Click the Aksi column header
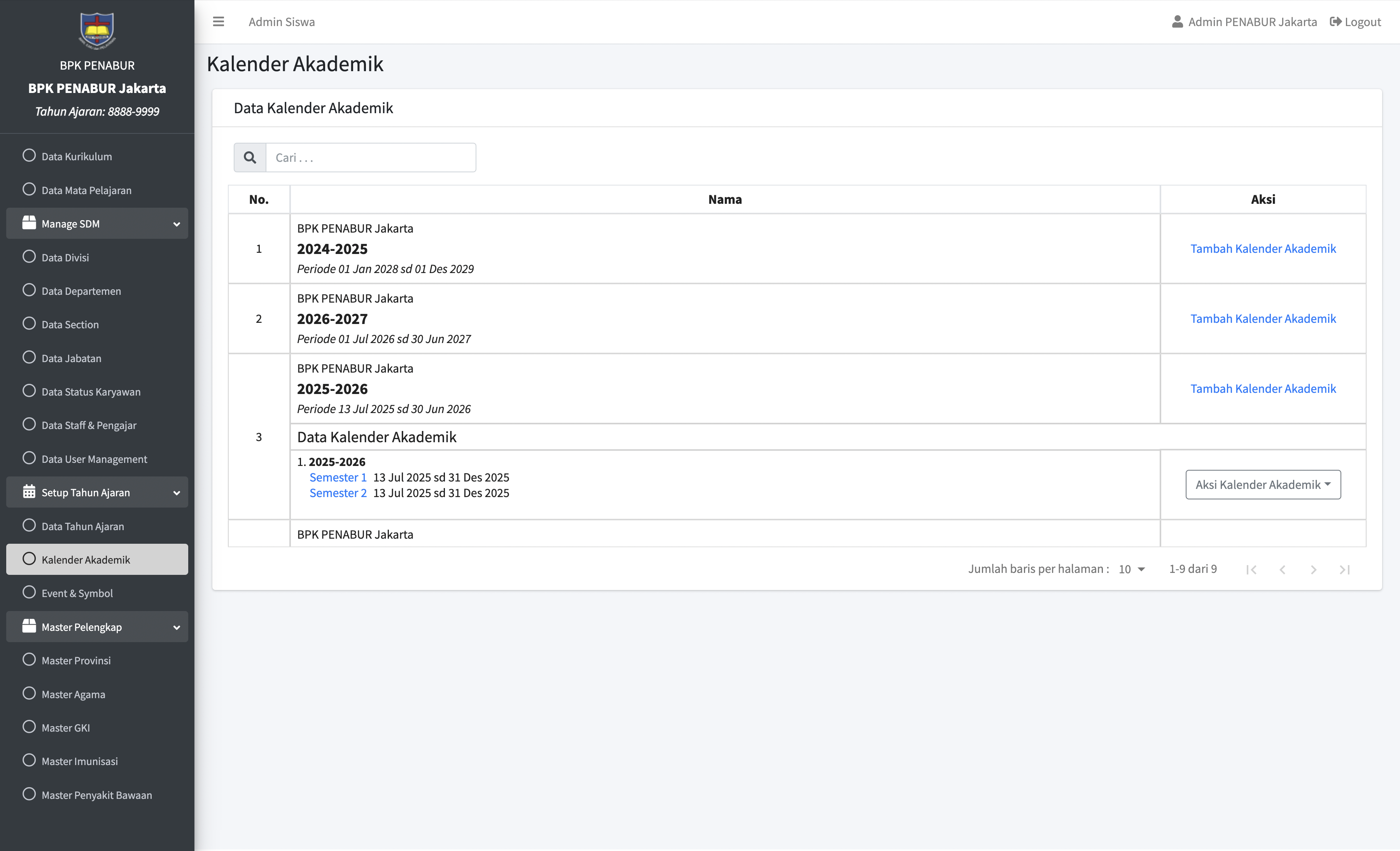 [1263, 200]
